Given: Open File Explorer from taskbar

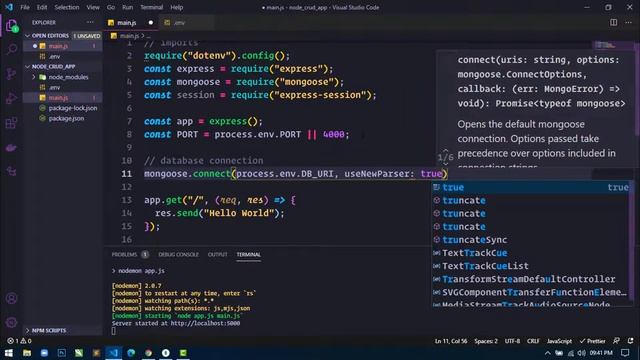Looking at the screenshot, I should click(27, 353).
